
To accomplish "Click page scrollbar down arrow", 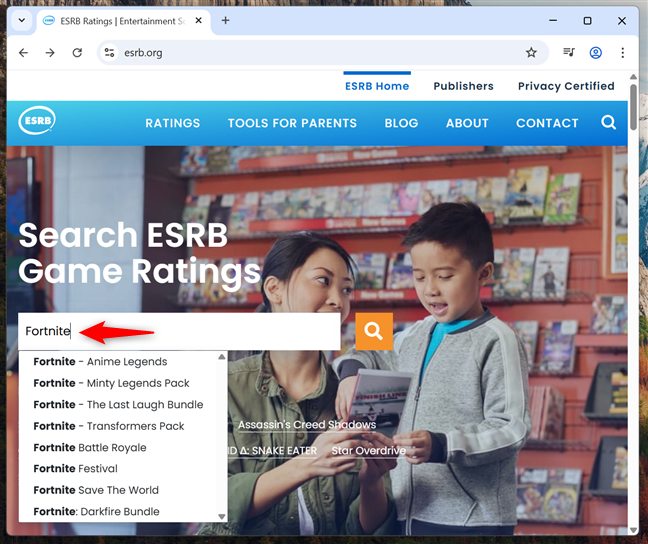I will click(633, 530).
